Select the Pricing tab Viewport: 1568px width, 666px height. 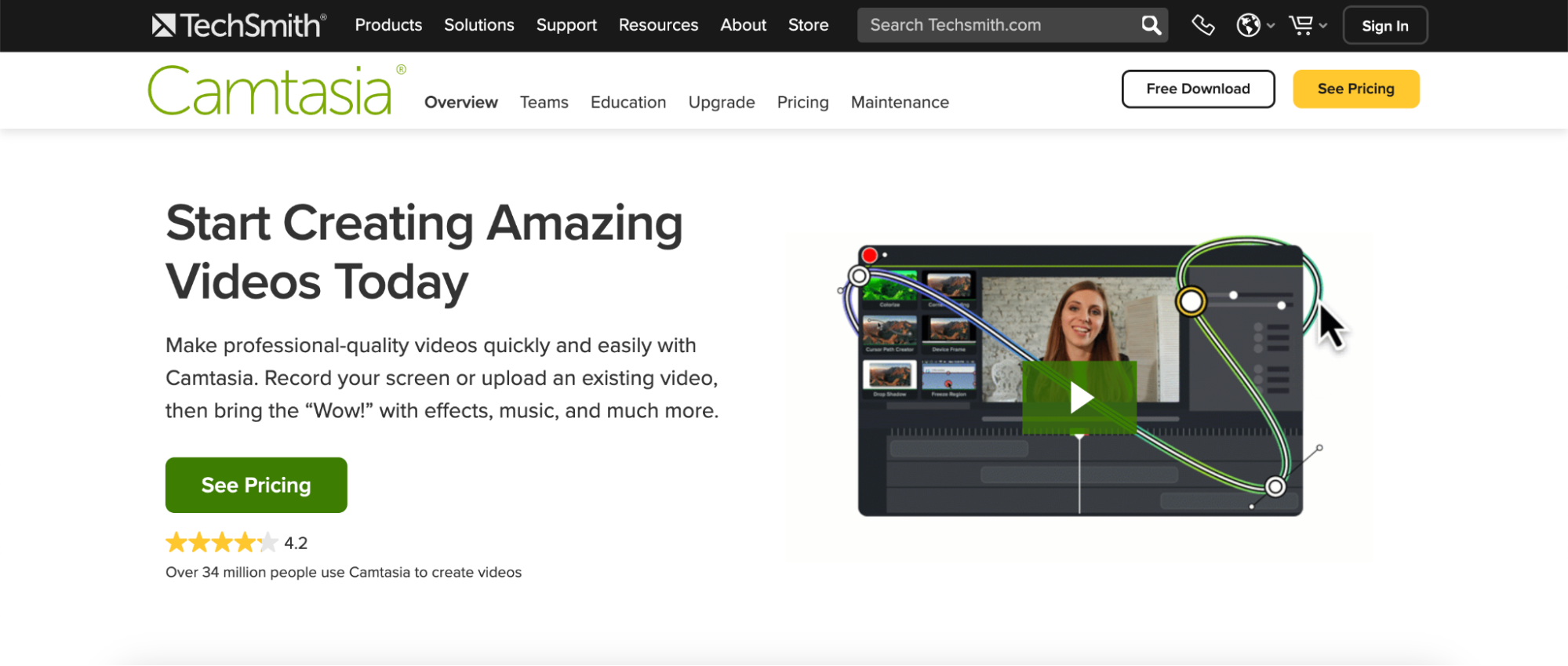tap(803, 102)
